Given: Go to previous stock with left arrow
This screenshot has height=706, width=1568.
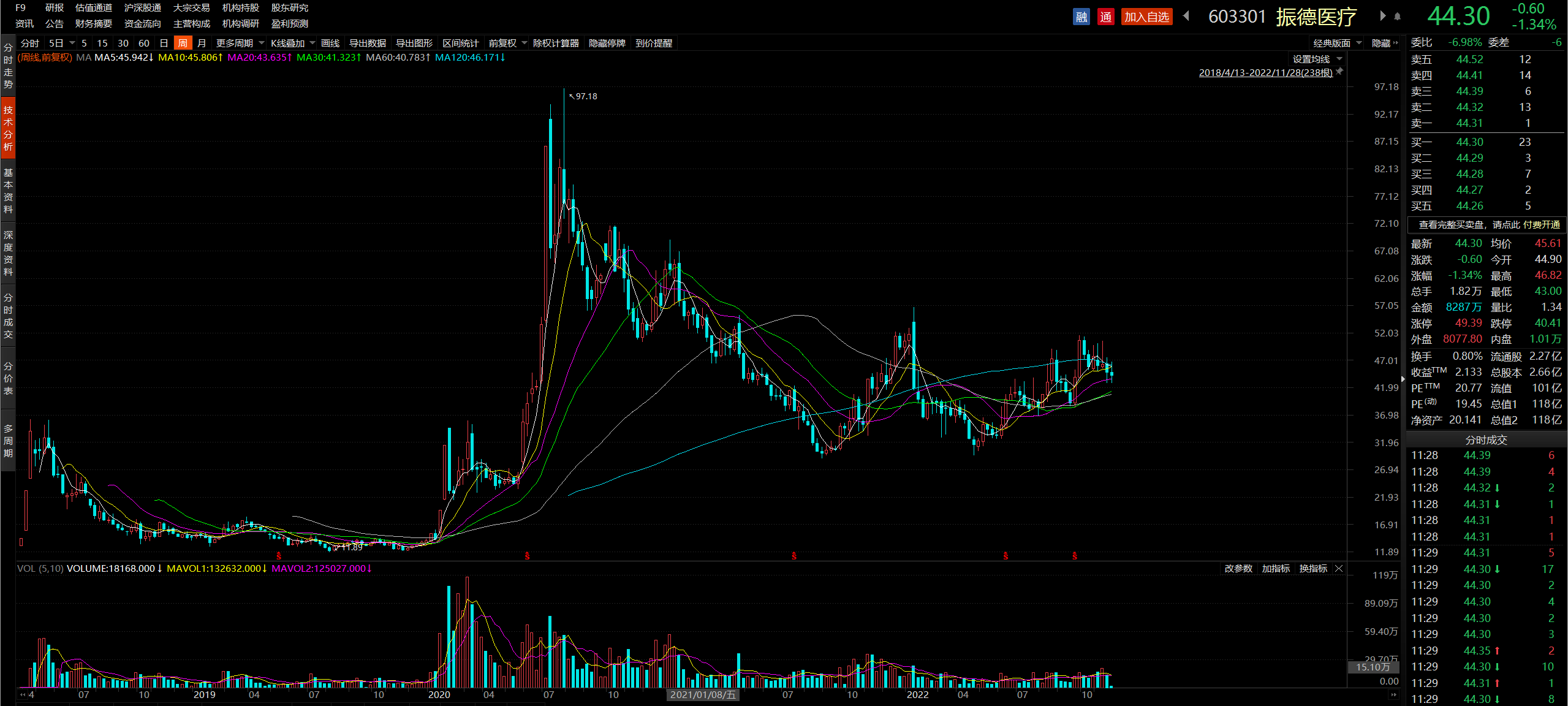Looking at the screenshot, I should click(x=1186, y=16).
